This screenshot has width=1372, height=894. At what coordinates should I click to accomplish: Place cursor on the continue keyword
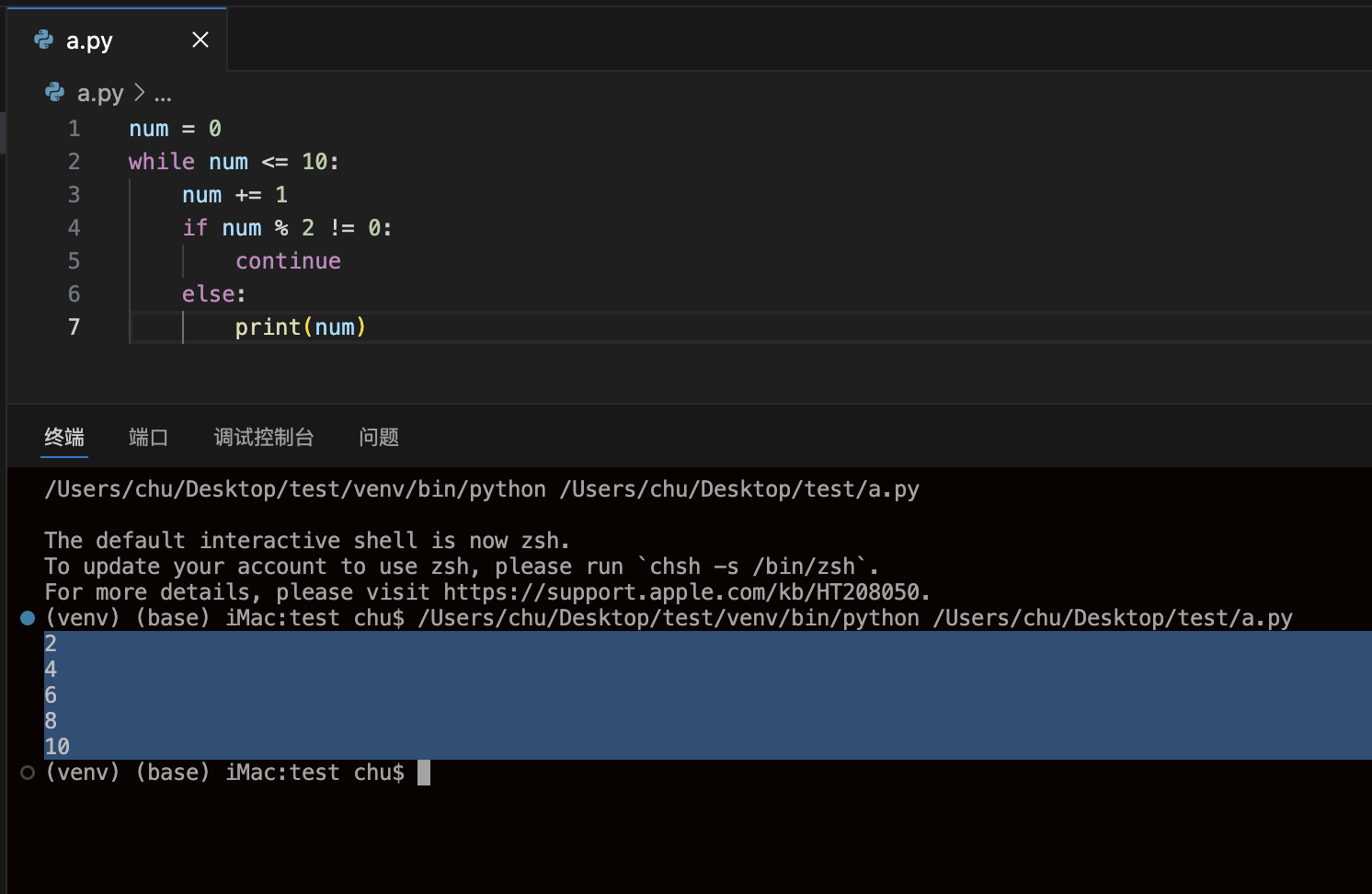tap(288, 261)
